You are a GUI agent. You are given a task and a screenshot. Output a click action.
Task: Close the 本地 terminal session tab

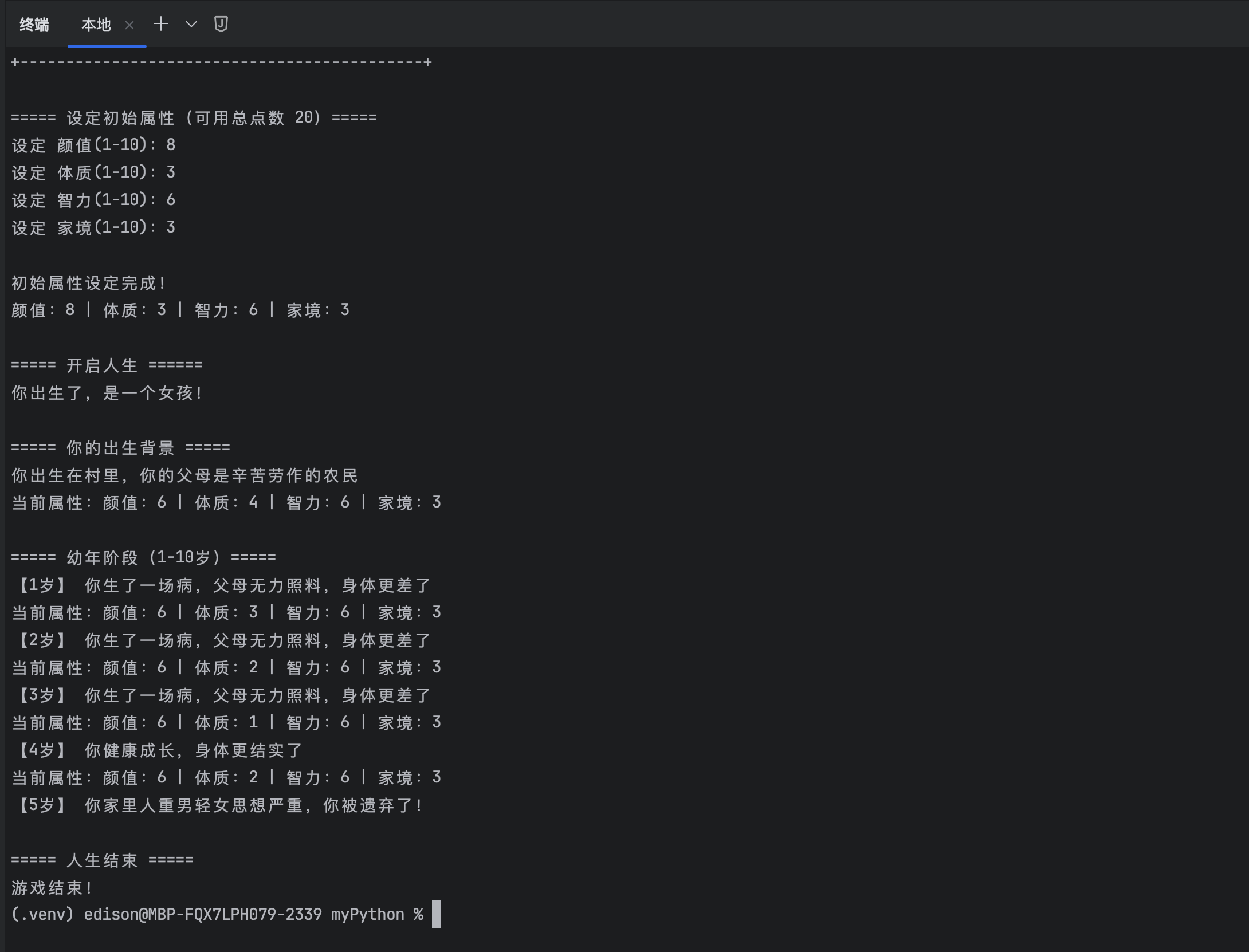coord(130,25)
